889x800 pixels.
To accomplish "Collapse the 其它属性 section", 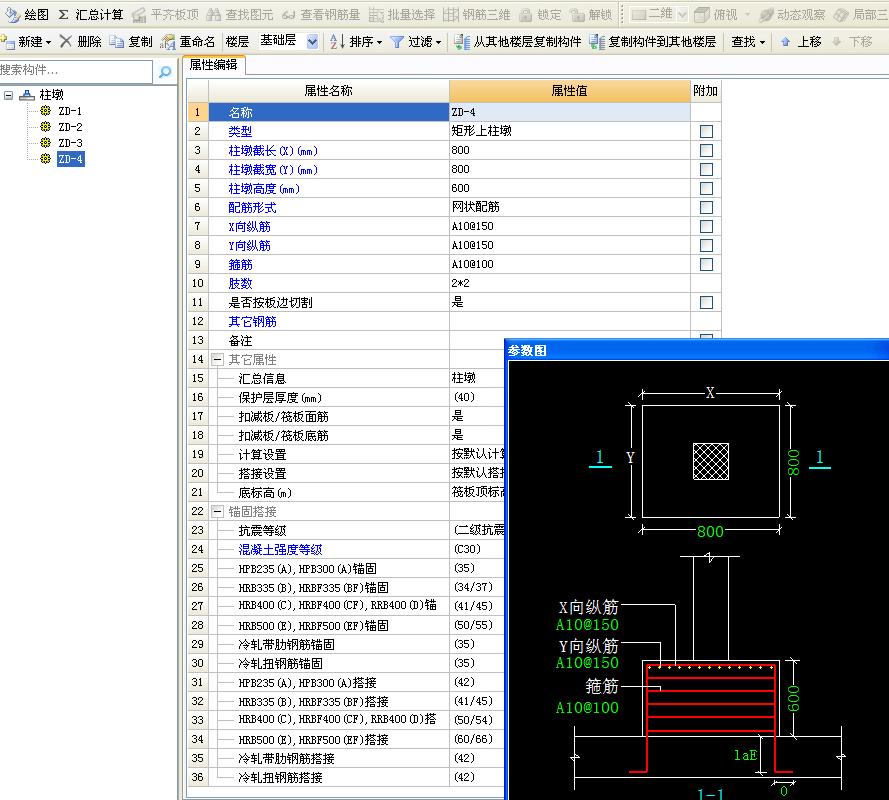I will 217,359.
